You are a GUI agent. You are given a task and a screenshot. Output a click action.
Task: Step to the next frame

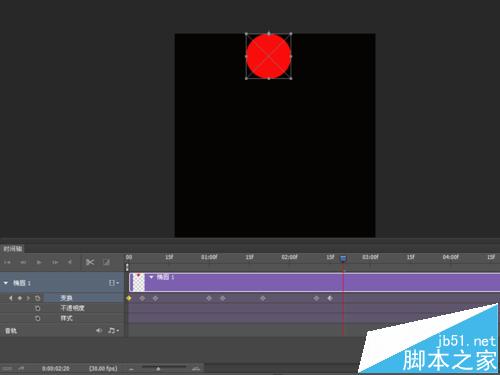pyautogui.click(x=55, y=262)
